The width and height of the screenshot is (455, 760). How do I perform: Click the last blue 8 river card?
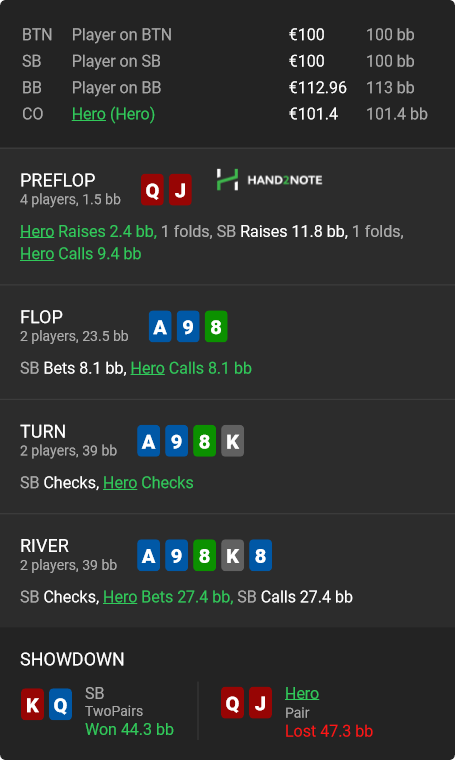(x=261, y=555)
